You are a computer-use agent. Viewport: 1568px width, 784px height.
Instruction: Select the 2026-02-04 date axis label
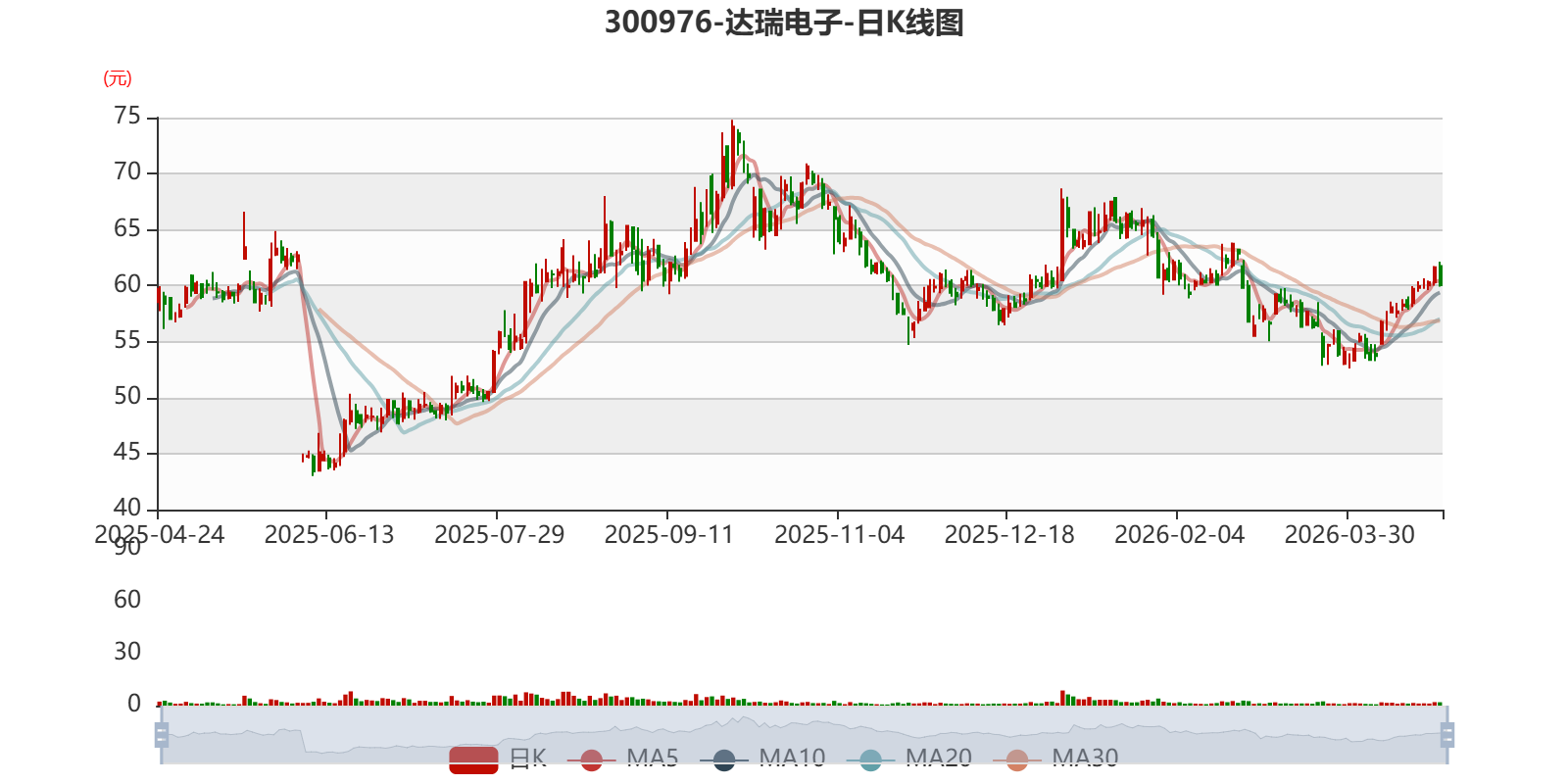pos(1180,535)
